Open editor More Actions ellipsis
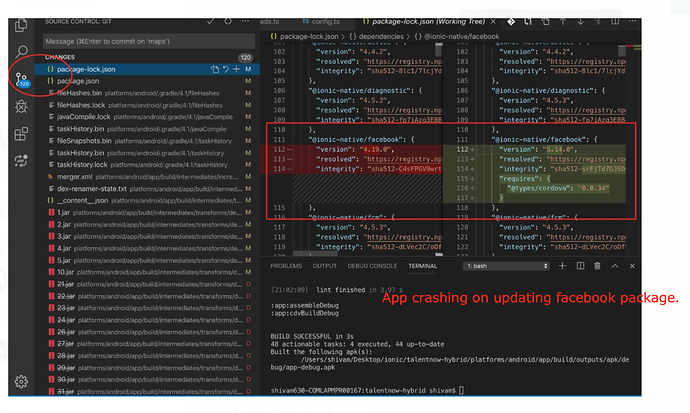The image size is (690, 413). (632, 22)
